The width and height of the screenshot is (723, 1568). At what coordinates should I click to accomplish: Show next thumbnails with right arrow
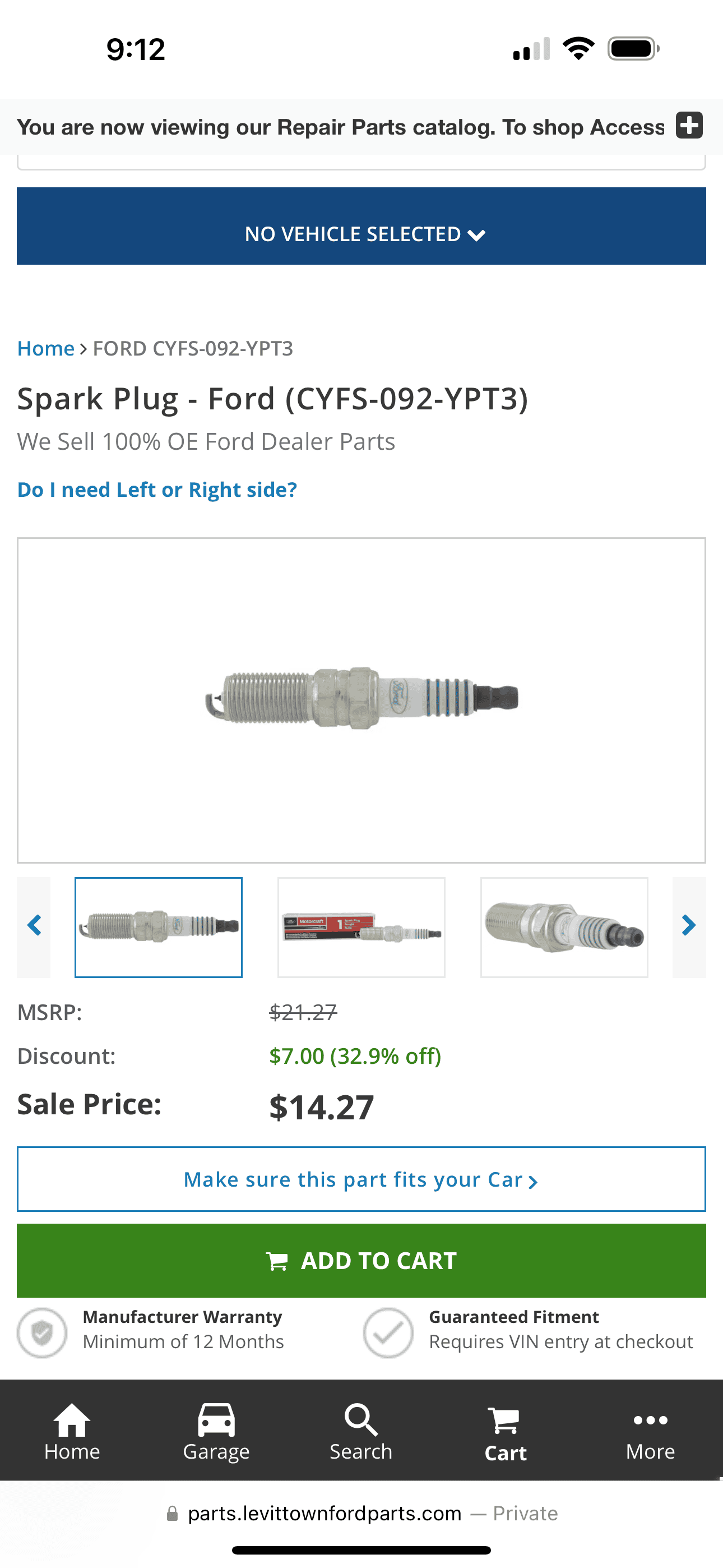[688, 926]
